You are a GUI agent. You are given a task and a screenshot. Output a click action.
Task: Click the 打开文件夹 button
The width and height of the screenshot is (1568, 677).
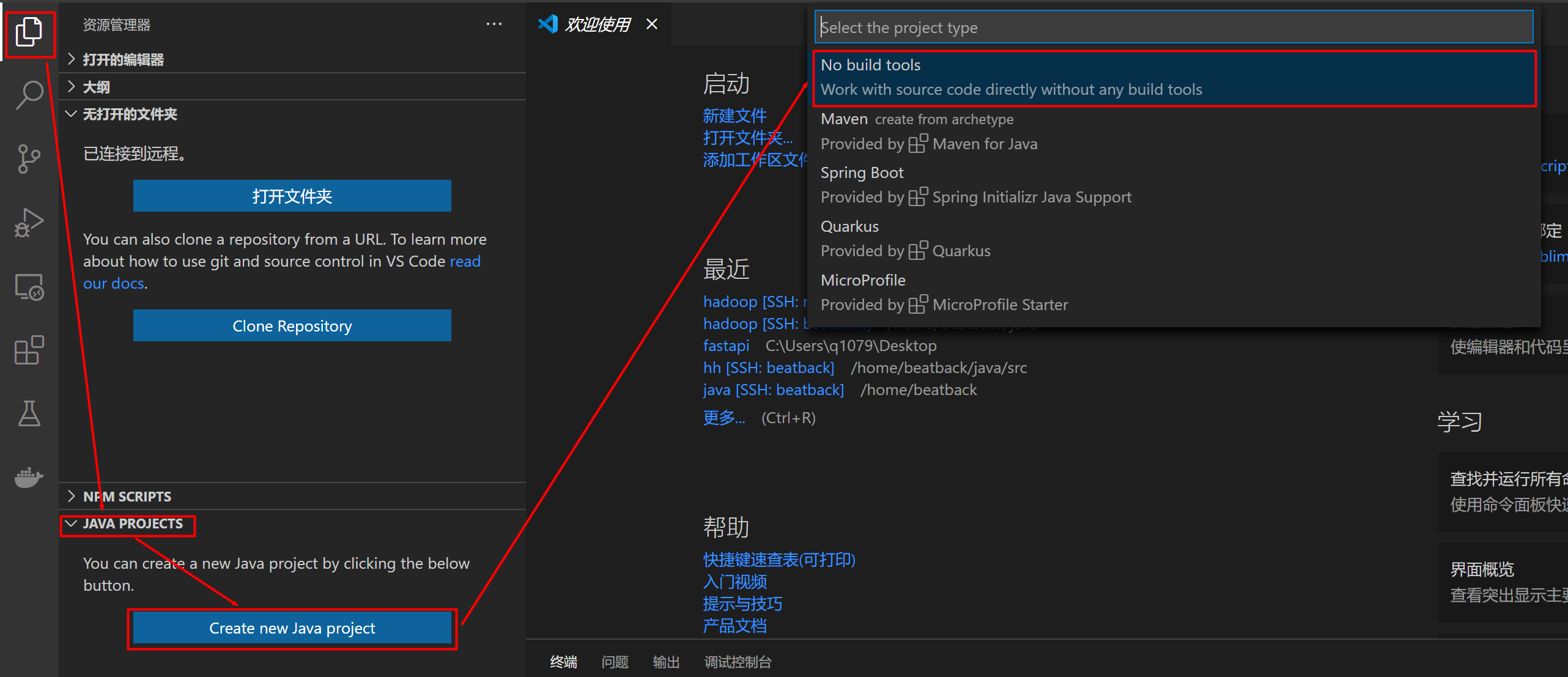292,196
